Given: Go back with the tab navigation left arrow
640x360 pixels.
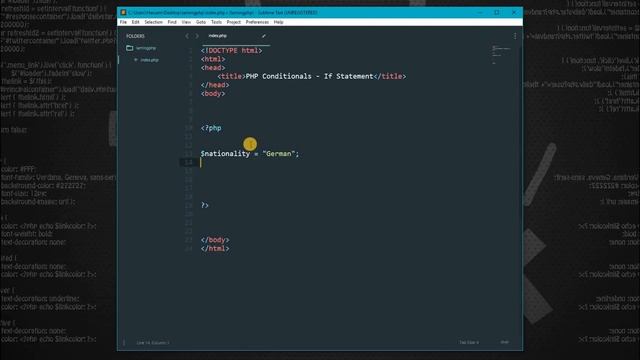Looking at the screenshot, I should coord(187,36).
